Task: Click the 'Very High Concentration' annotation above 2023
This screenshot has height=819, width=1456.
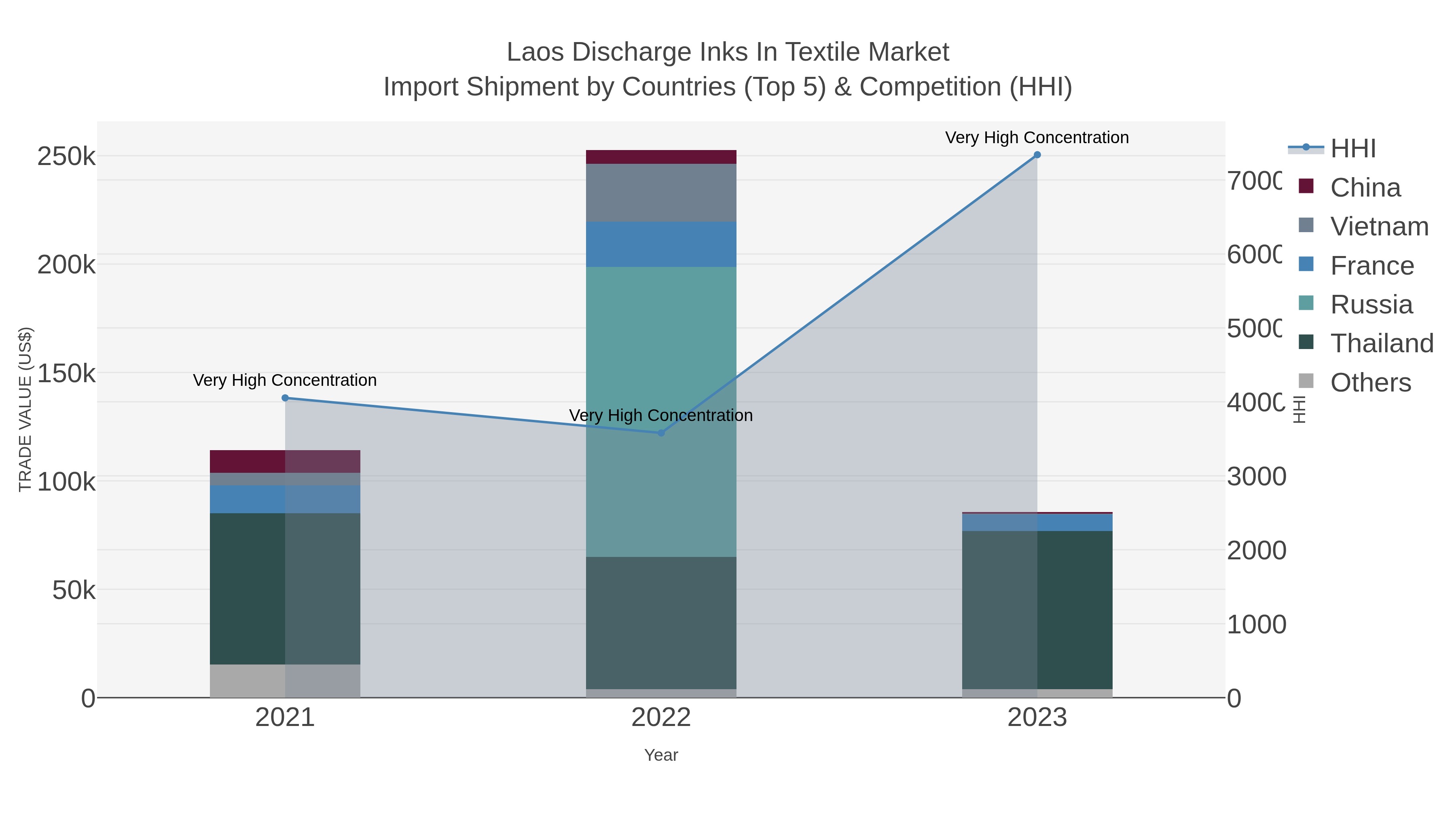Action: pyautogui.click(x=1037, y=138)
